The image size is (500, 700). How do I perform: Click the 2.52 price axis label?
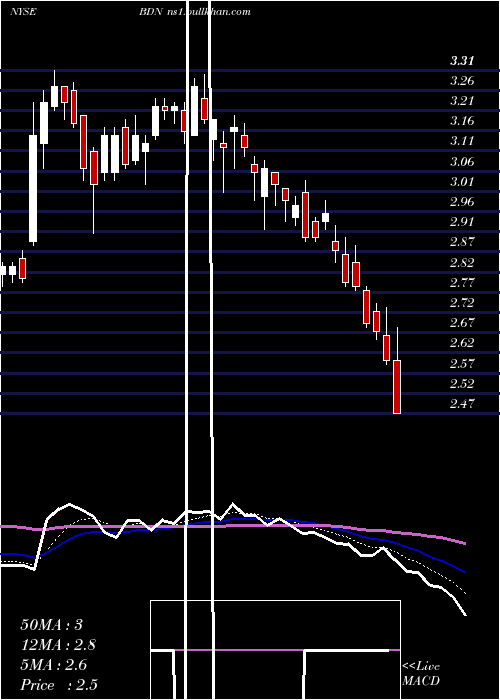[x=462, y=383]
